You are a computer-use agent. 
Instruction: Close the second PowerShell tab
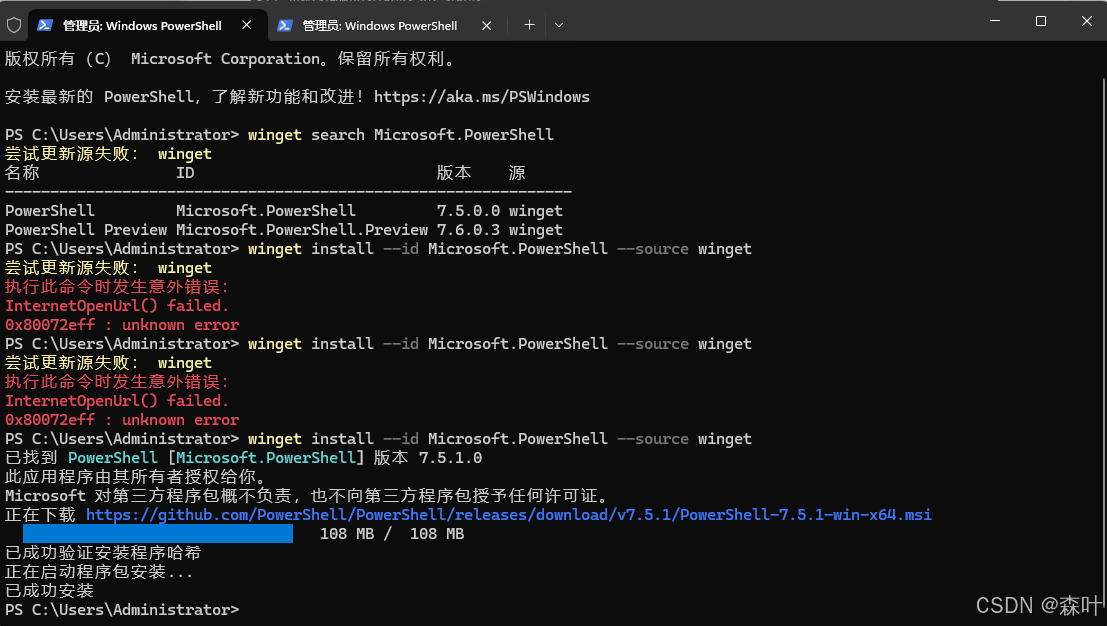click(x=486, y=25)
